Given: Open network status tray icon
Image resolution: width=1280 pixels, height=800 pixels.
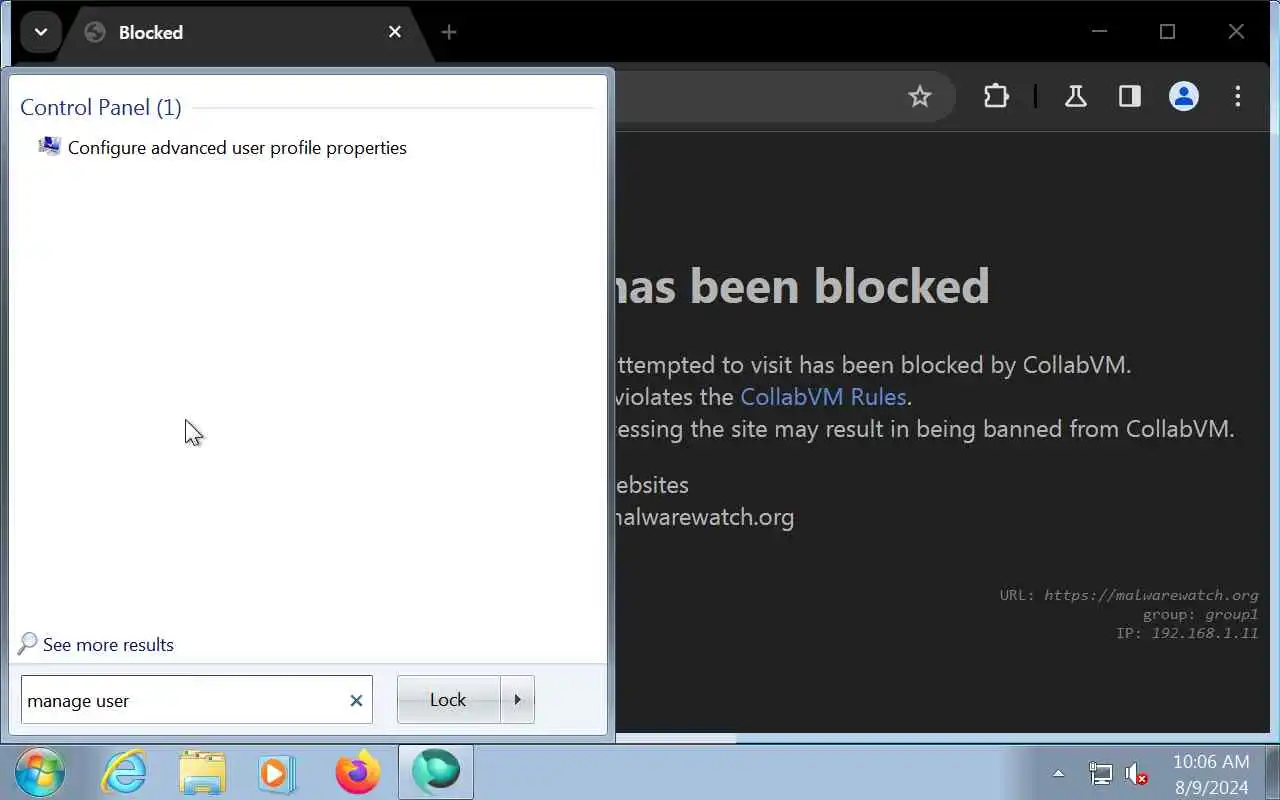Looking at the screenshot, I should coord(1100,773).
